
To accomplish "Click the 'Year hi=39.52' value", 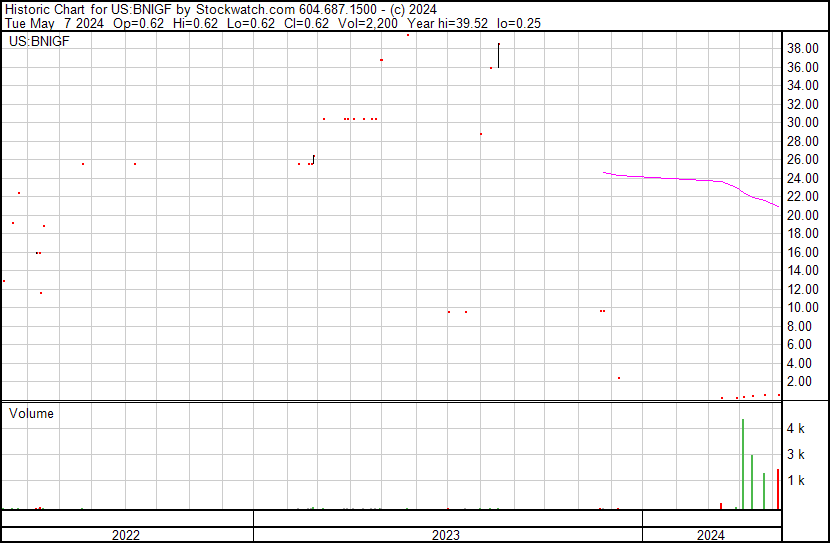I will point(447,23).
